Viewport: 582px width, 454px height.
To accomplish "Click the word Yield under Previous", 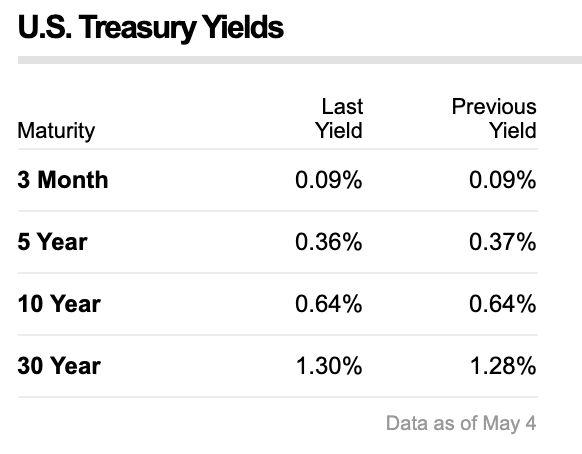I will tap(513, 131).
